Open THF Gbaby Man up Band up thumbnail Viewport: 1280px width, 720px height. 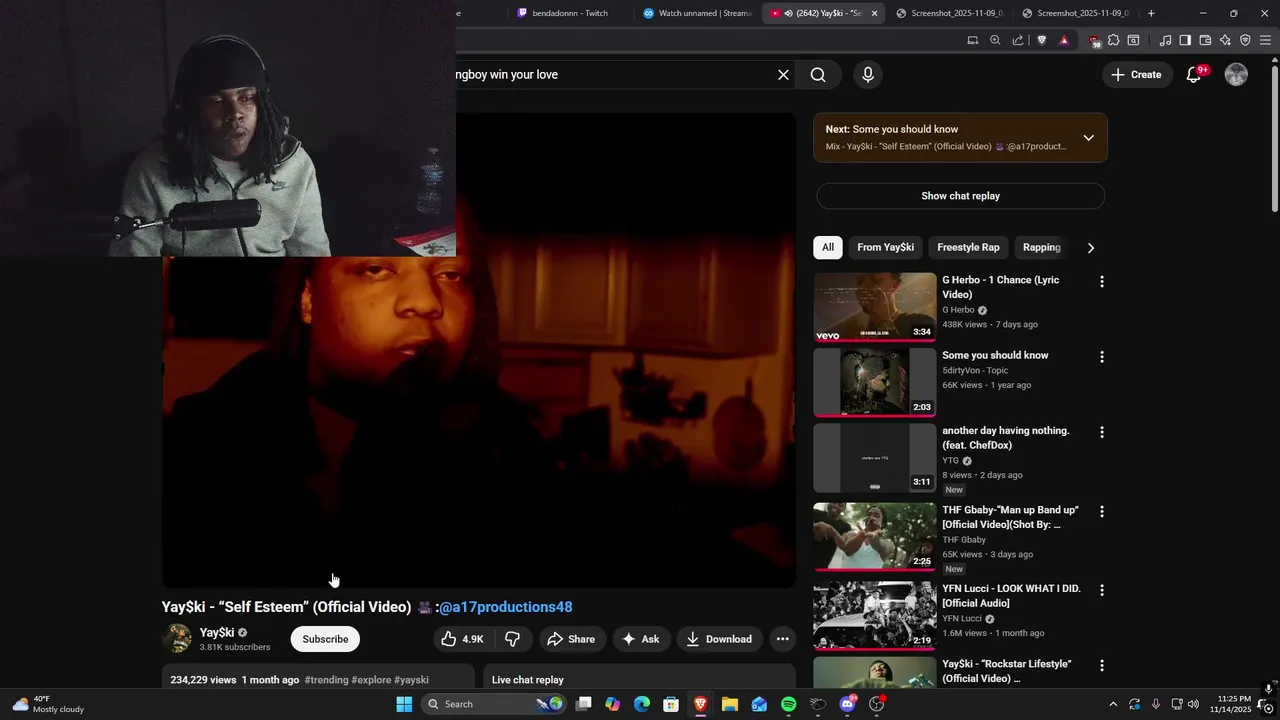[875, 537]
